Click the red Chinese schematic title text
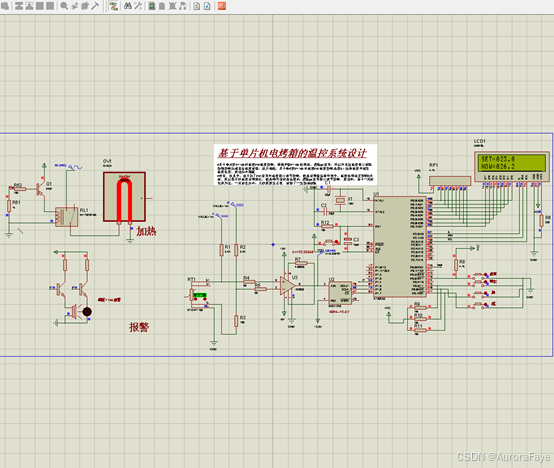This screenshot has height=468, width=554. tap(291, 153)
